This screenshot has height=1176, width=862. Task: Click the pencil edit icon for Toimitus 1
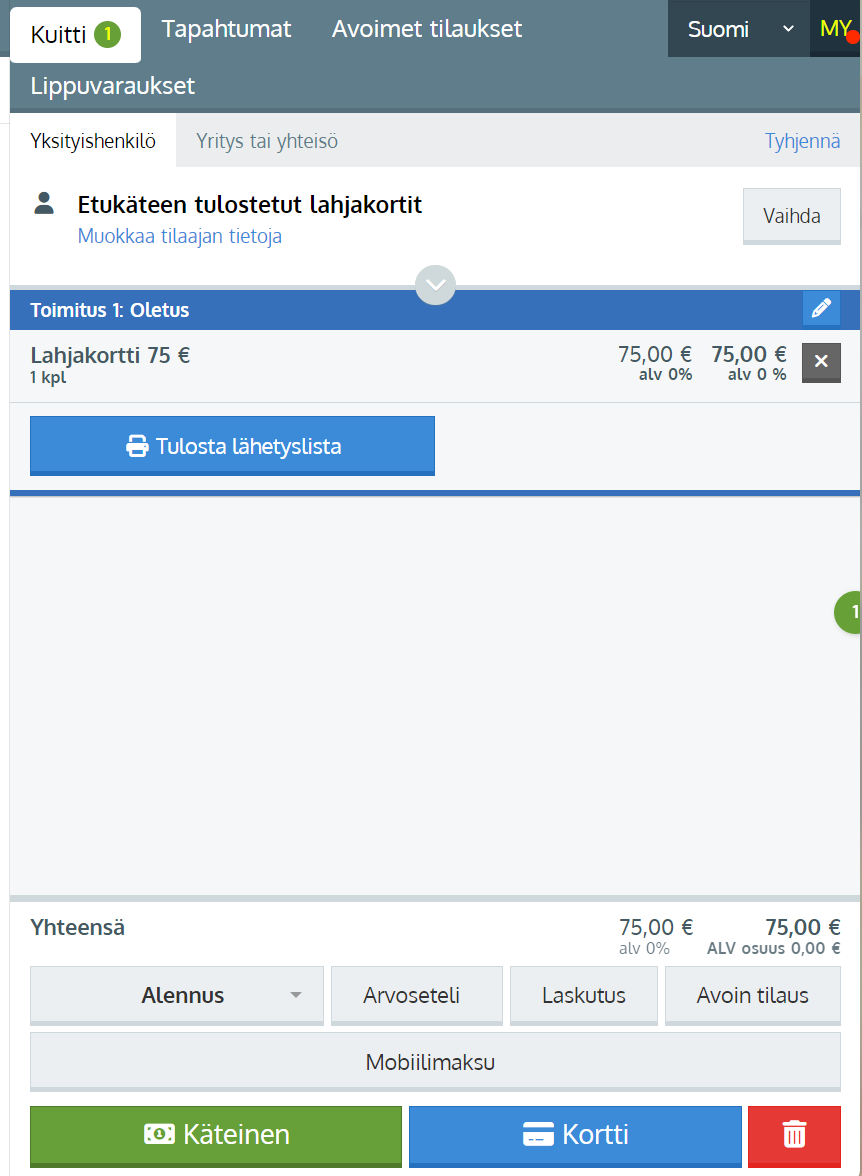821,309
